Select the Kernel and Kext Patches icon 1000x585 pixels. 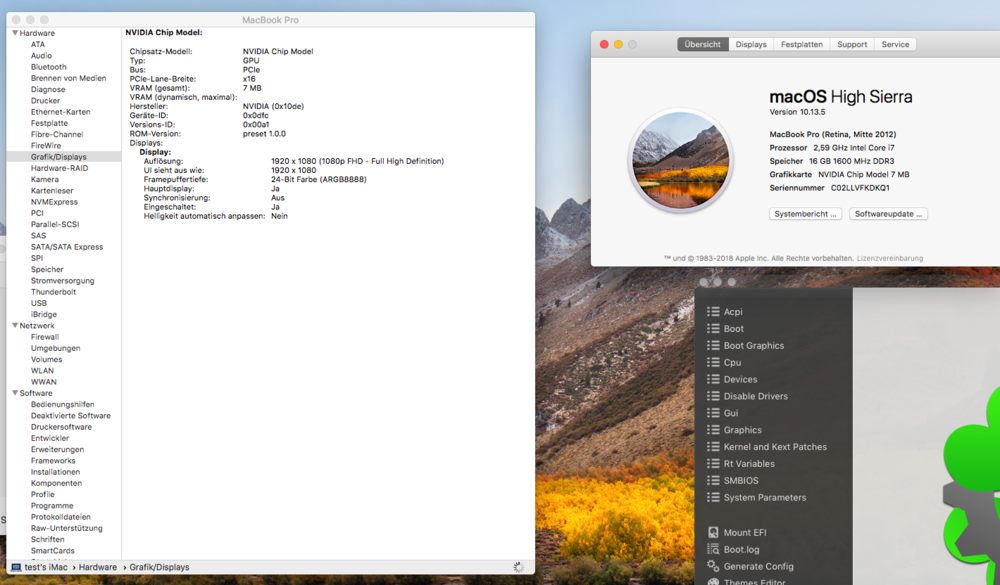click(713, 447)
